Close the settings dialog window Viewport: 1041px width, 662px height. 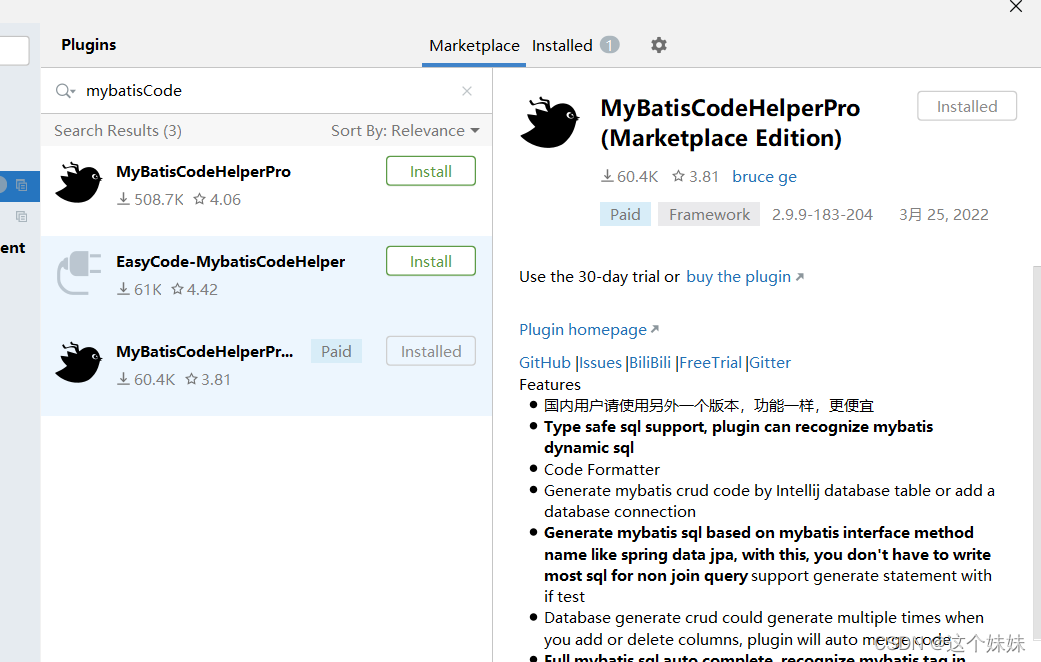point(1015,7)
